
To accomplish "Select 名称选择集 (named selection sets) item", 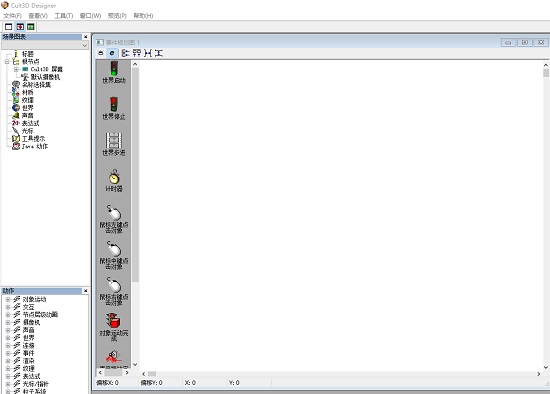I will pyautogui.click(x=36, y=85).
